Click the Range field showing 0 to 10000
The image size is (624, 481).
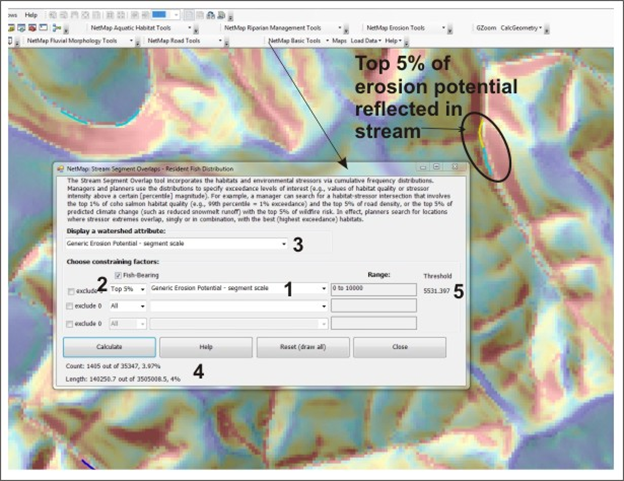[x=372, y=289]
